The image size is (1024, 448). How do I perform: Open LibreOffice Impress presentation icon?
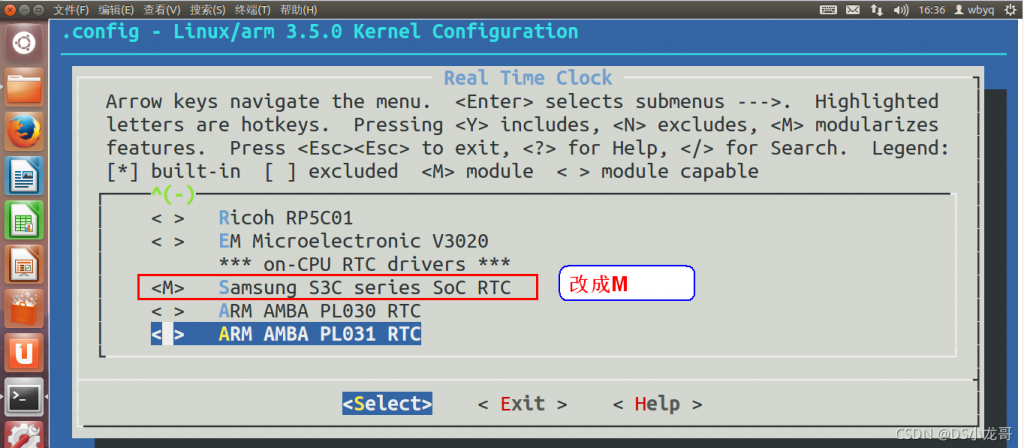click(24, 264)
